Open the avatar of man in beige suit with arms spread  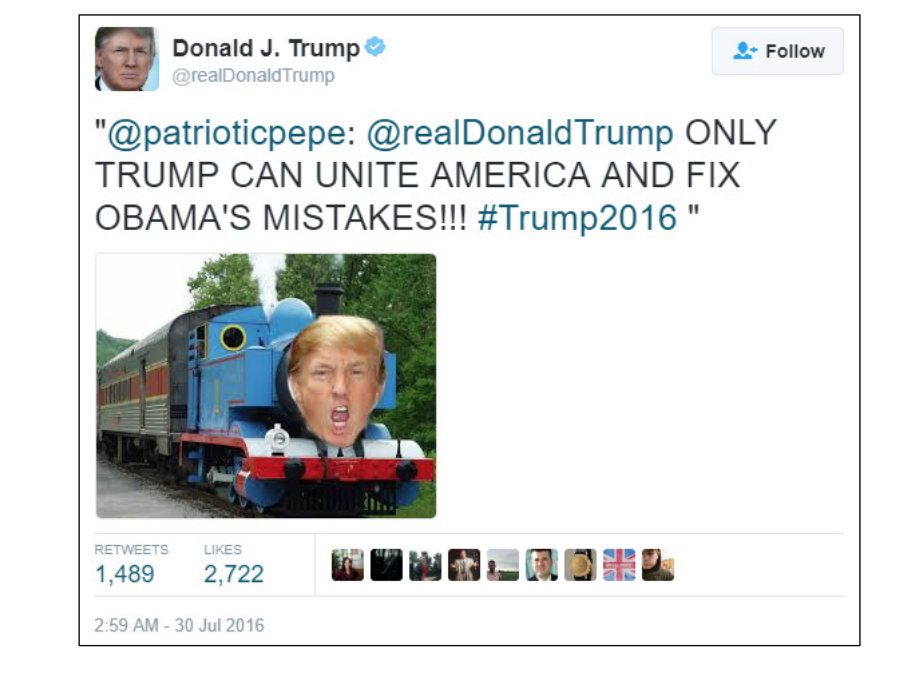pos(464,565)
